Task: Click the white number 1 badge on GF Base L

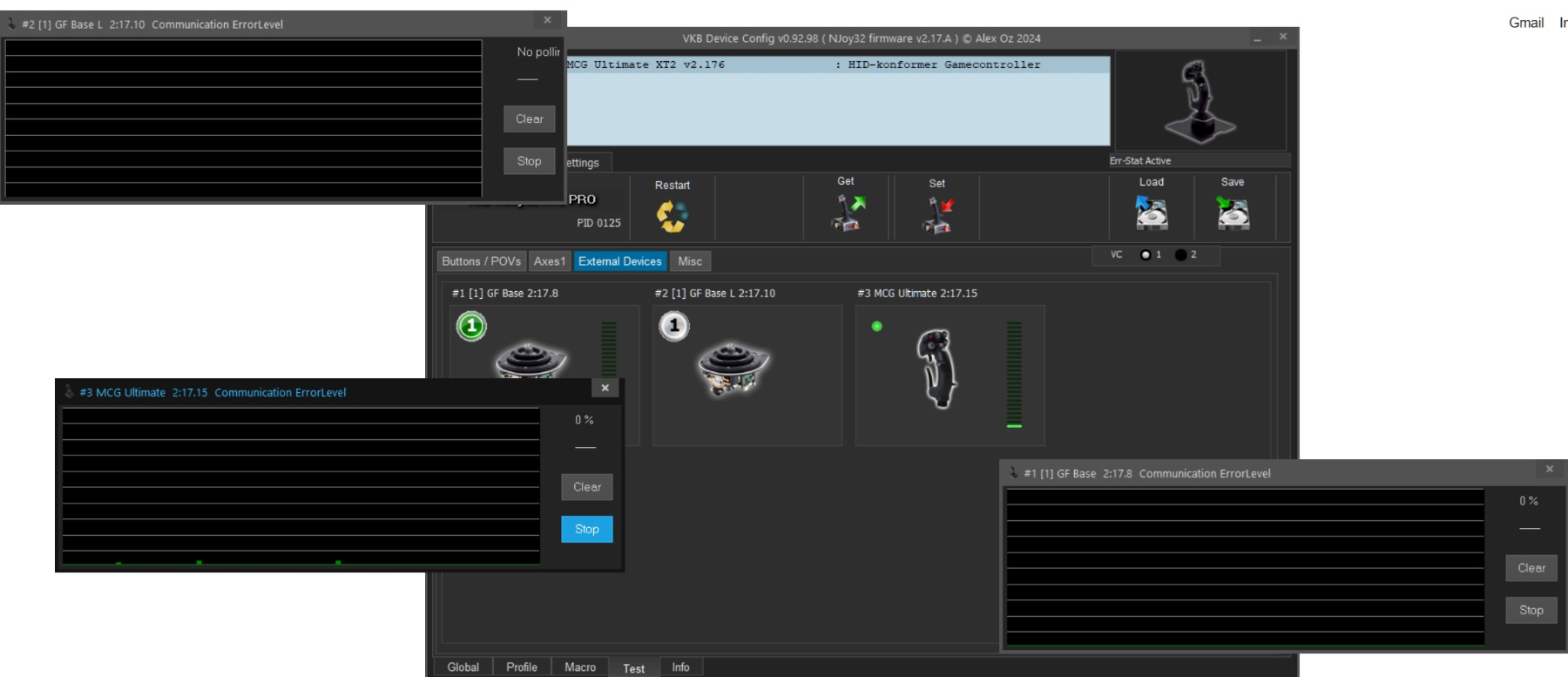Action: coord(673,327)
